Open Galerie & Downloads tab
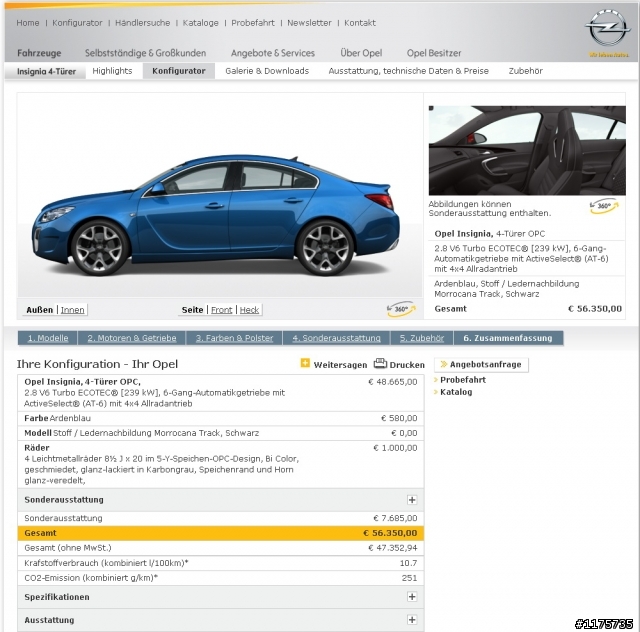The height and width of the screenshot is (632, 640). click(x=267, y=71)
